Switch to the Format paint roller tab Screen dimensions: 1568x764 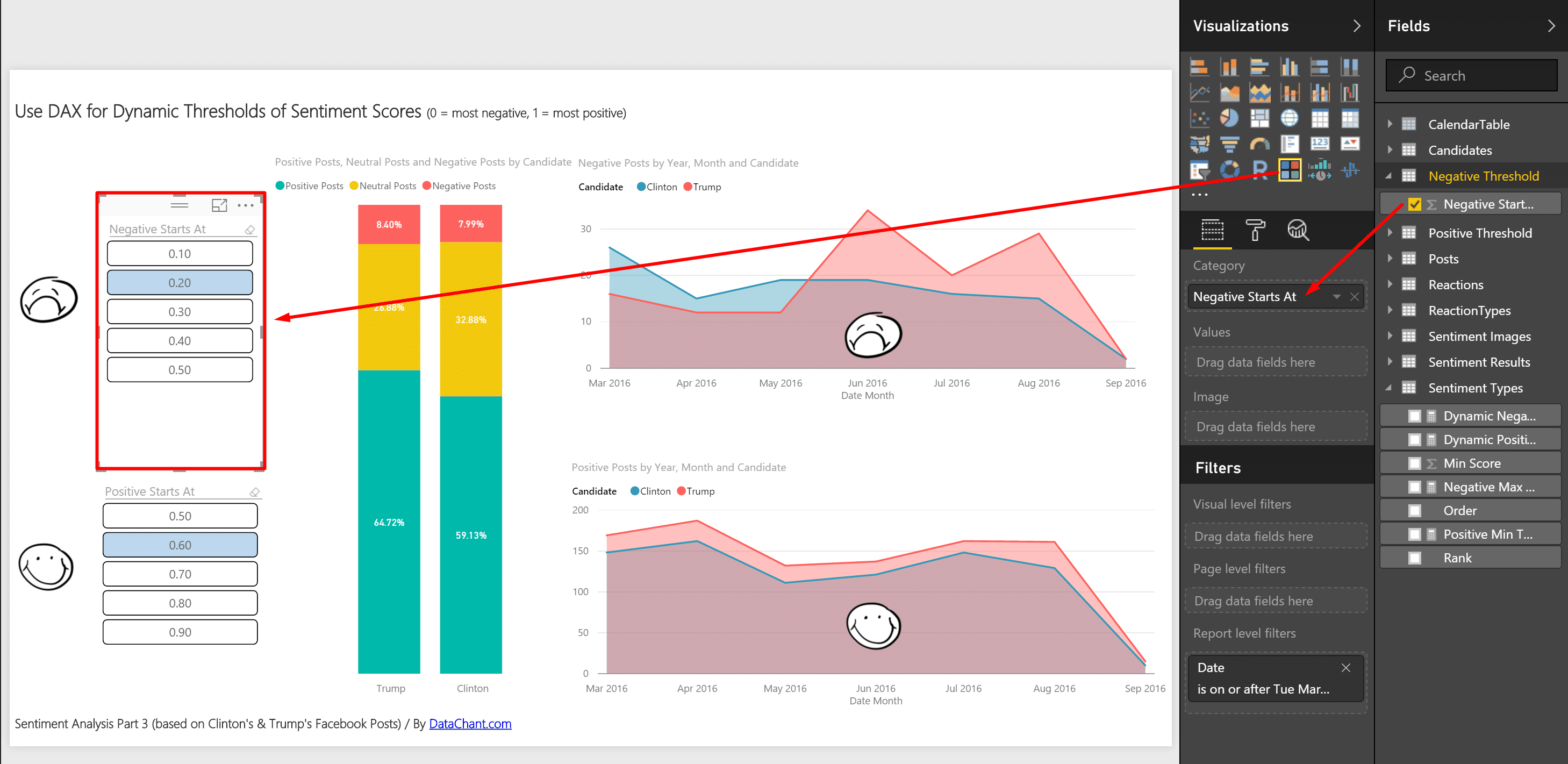click(1255, 230)
